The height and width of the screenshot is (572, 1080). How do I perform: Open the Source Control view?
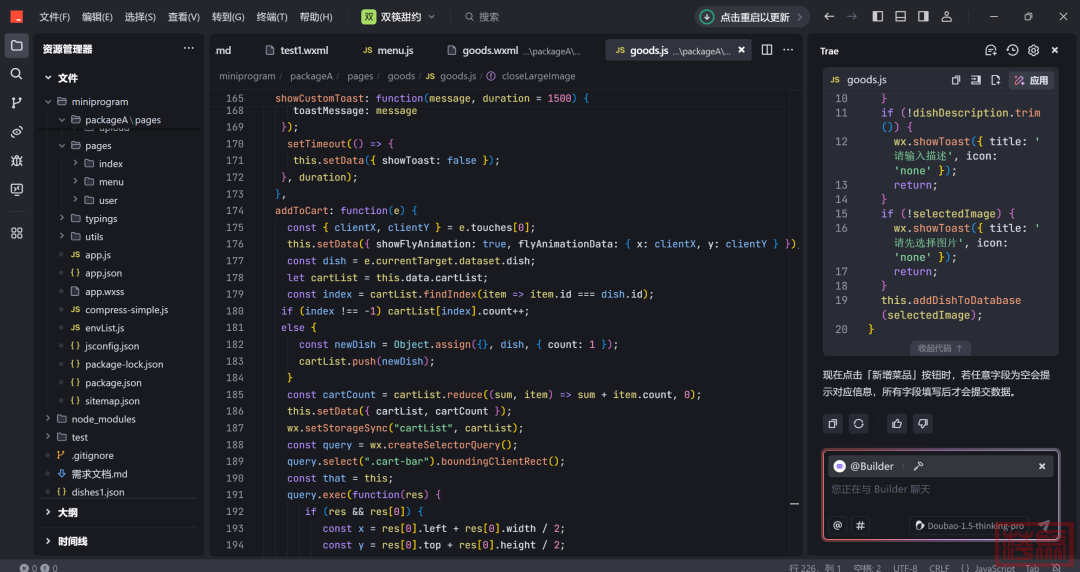tap(16, 103)
